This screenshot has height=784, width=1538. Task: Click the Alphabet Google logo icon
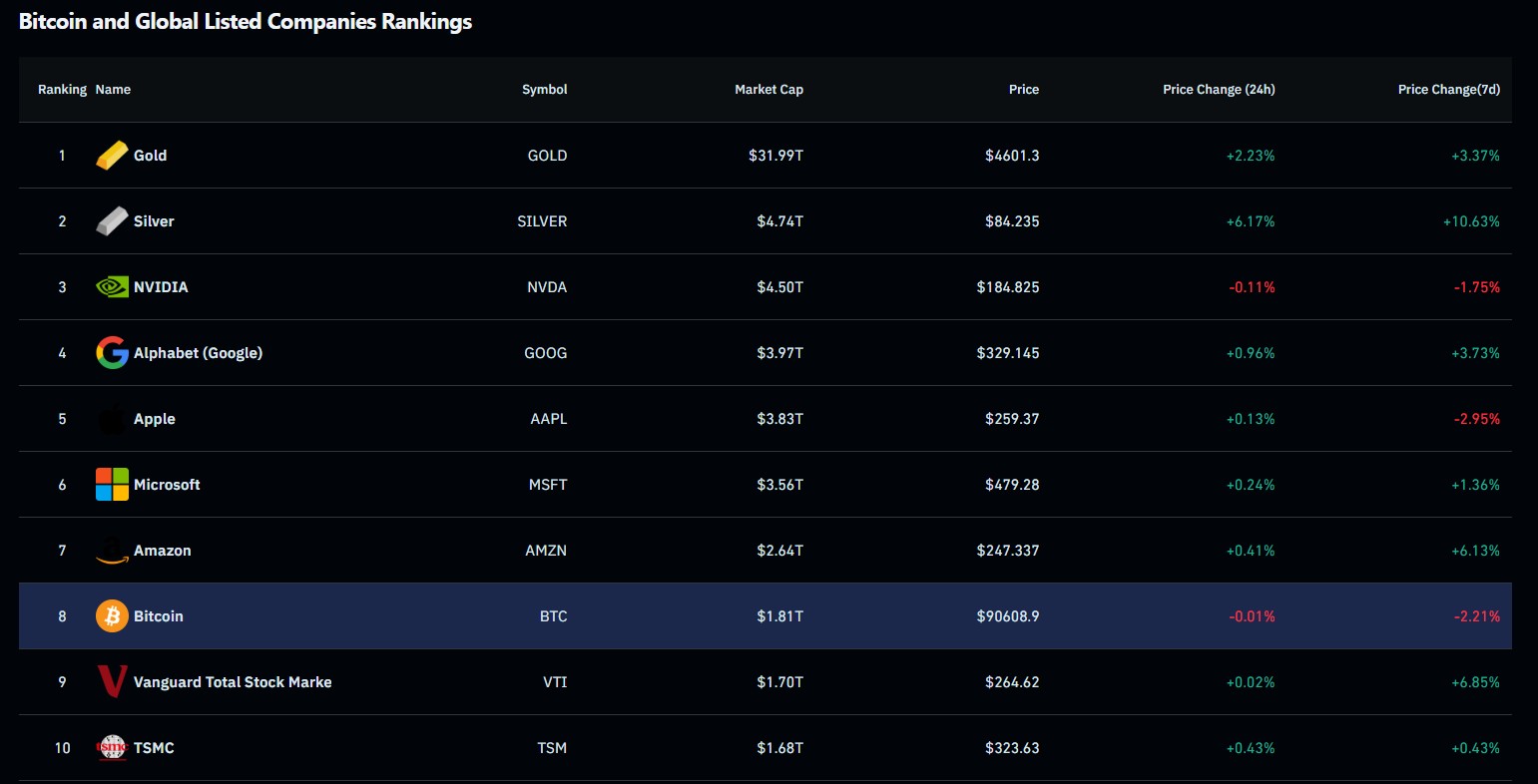(x=112, y=353)
